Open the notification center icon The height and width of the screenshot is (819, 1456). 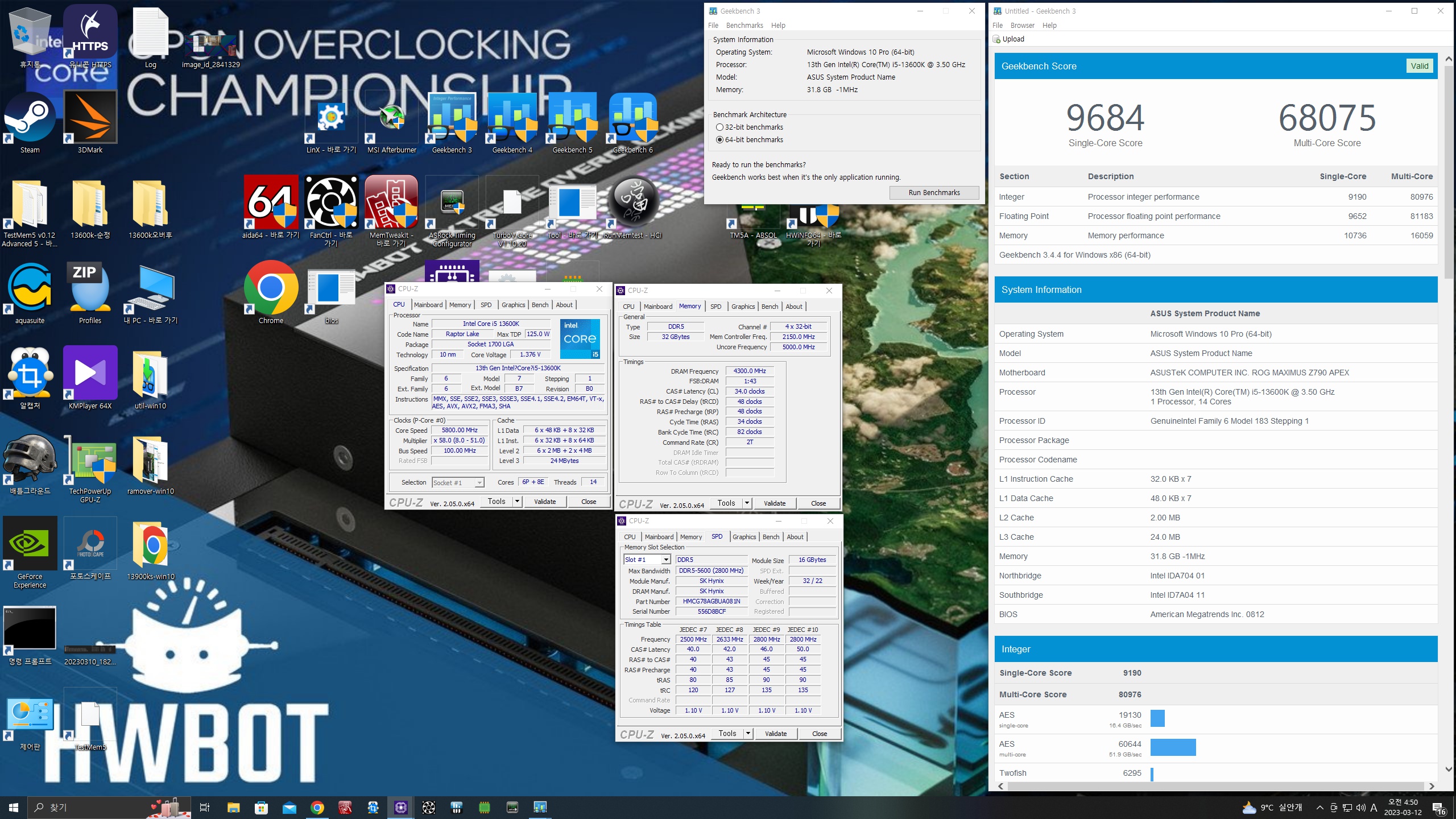click(1439, 808)
